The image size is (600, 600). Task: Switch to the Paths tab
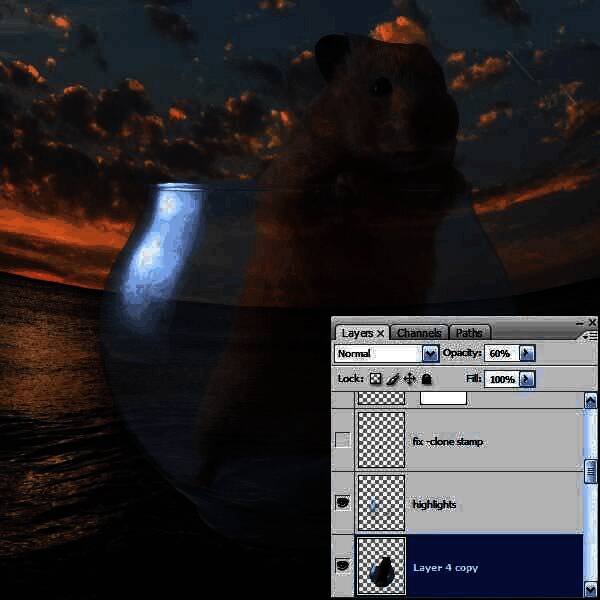[x=469, y=333]
